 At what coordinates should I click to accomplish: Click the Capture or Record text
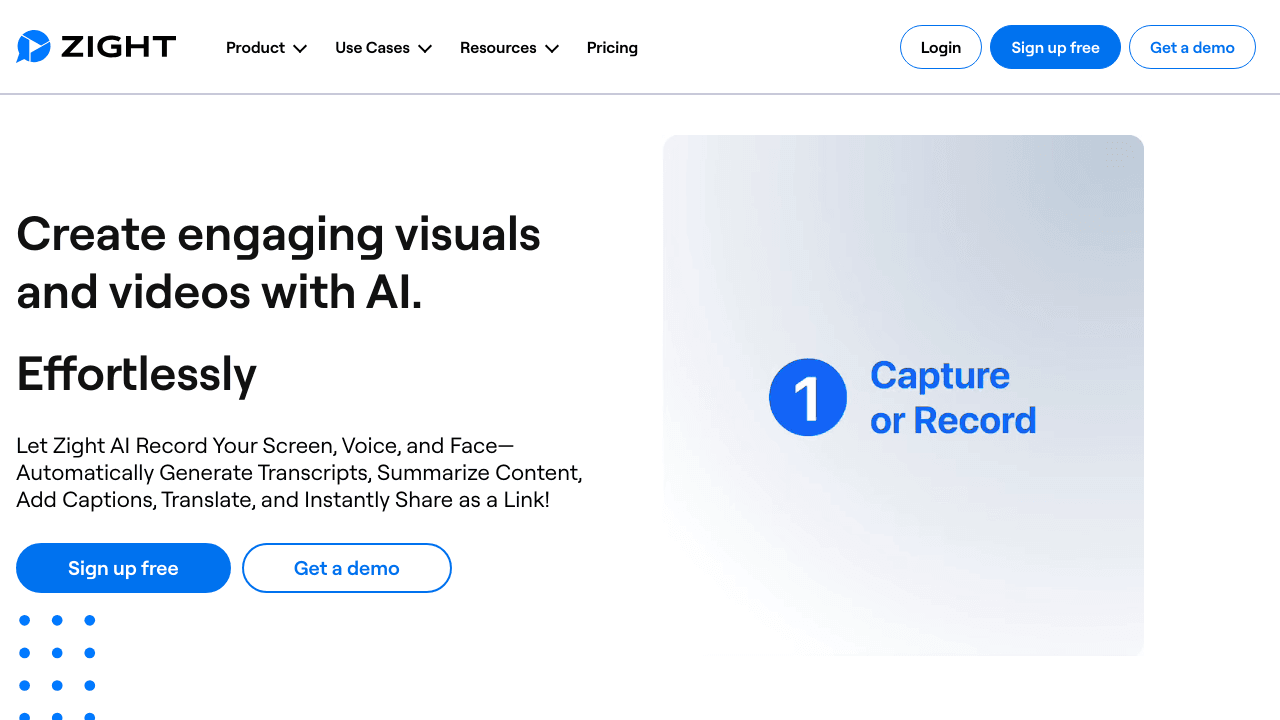pyautogui.click(x=952, y=398)
